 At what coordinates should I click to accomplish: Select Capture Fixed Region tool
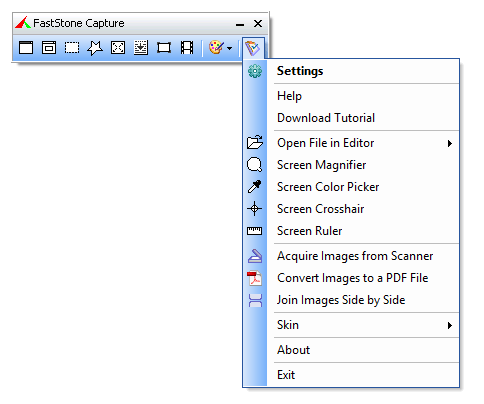click(164, 48)
